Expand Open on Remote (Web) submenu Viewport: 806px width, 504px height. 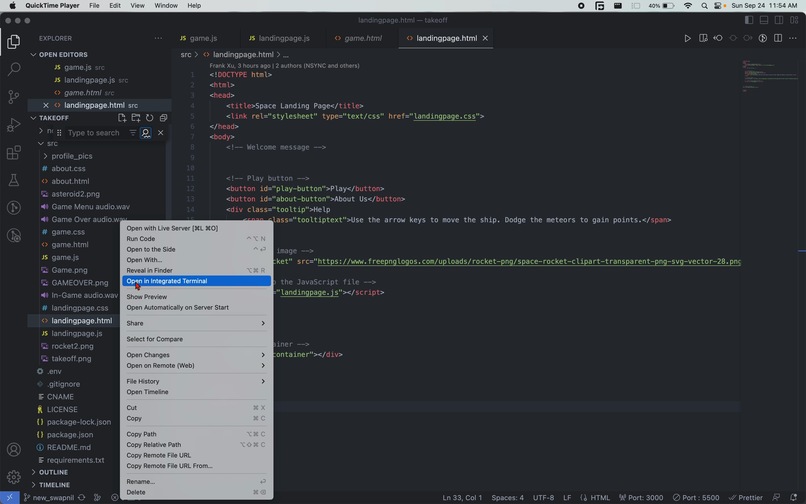pyautogui.click(x=196, y=366)
